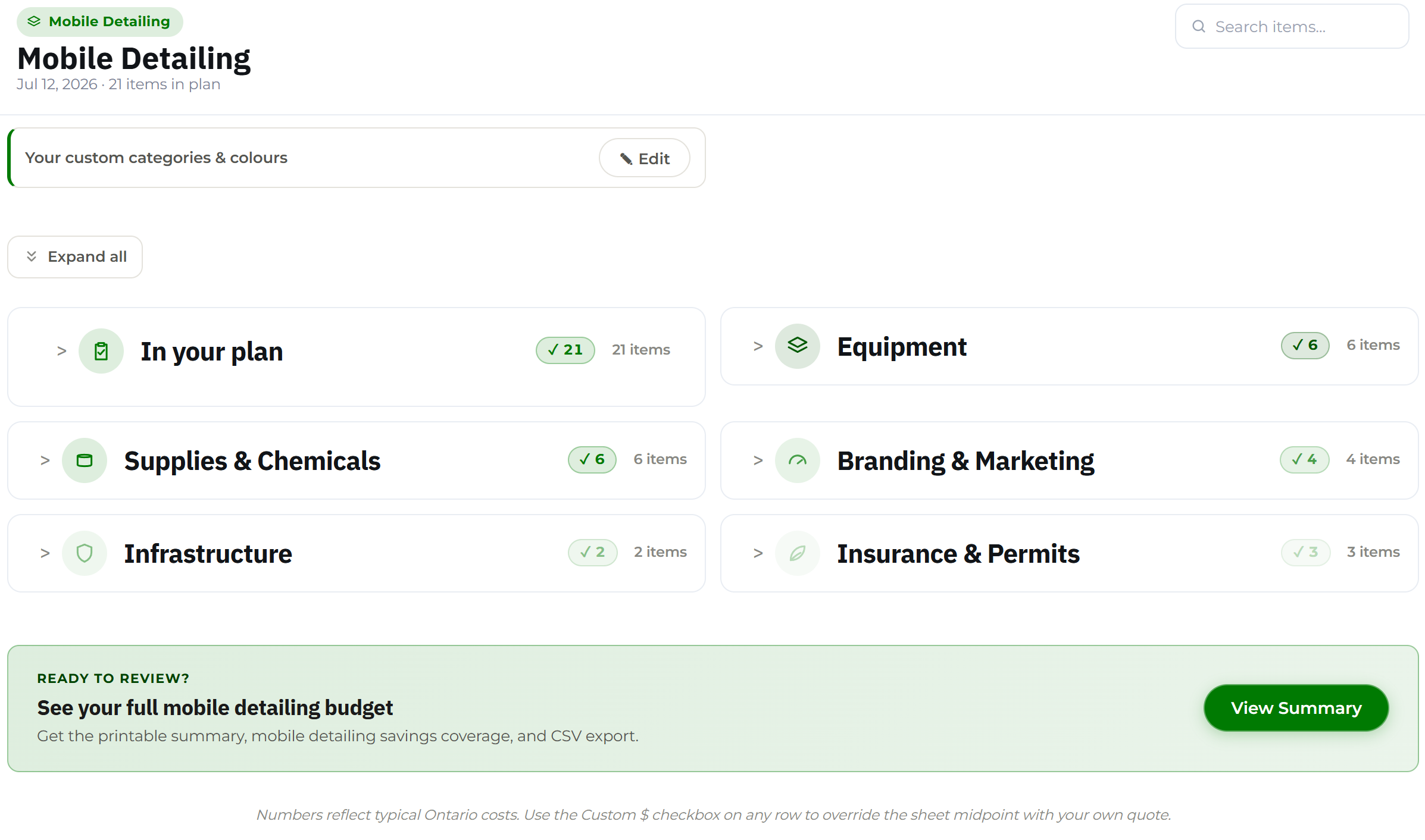1425x840 pixels.
Task: Expand the Infrastructure section chevron
Action: (45, 553)
